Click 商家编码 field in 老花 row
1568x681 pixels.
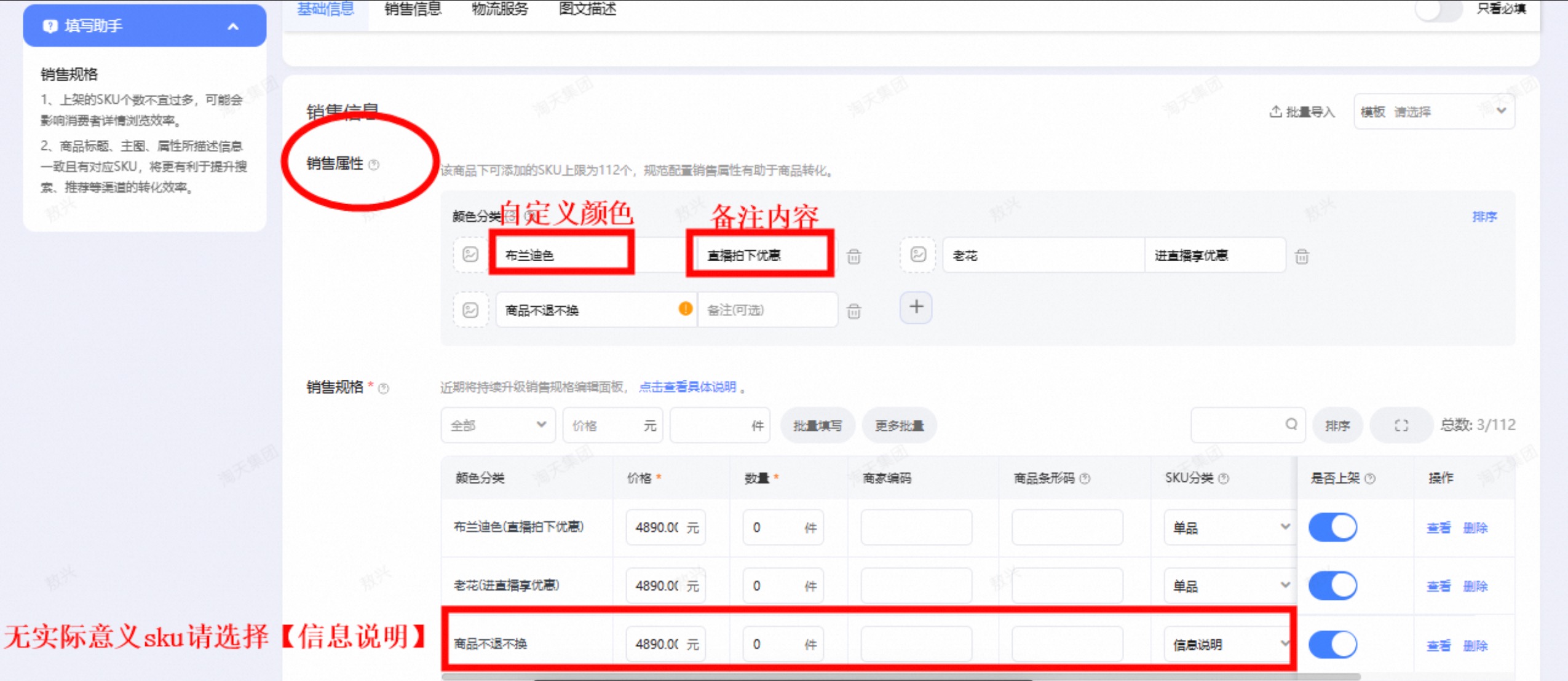(916, 585)
